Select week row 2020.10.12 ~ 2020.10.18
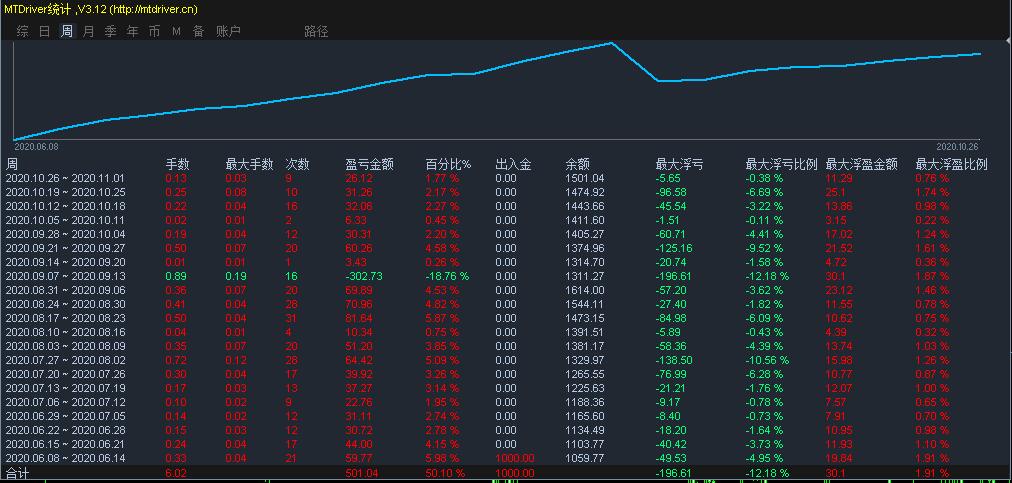 point(506,207)
